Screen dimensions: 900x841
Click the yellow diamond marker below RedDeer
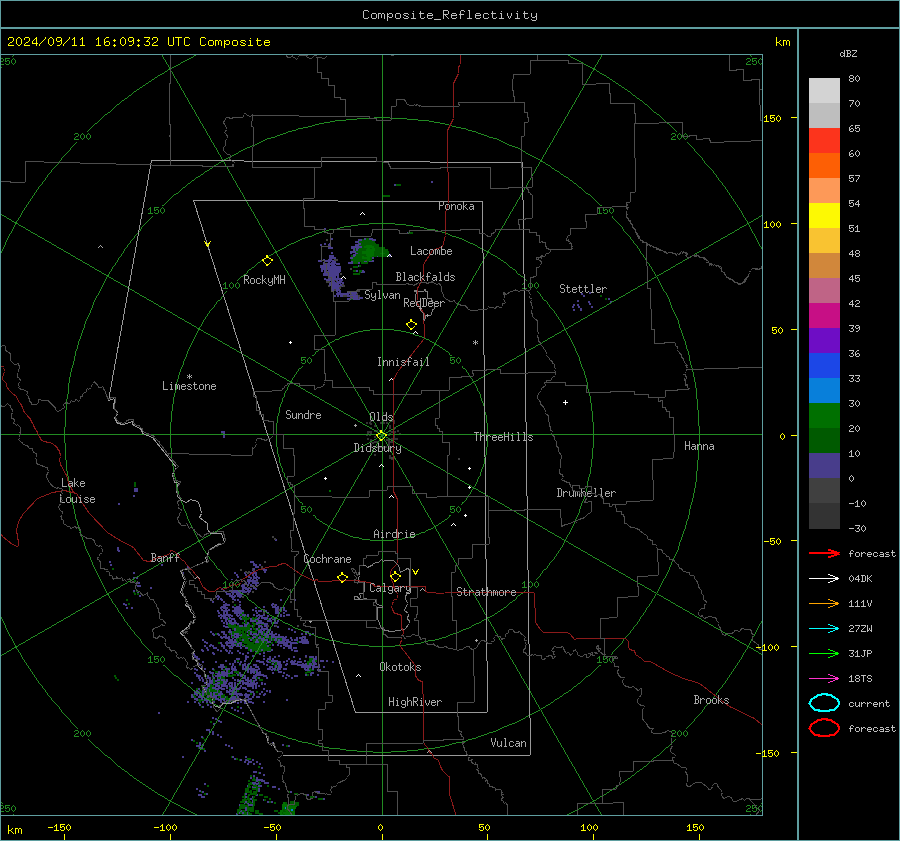tap(411, 325)
